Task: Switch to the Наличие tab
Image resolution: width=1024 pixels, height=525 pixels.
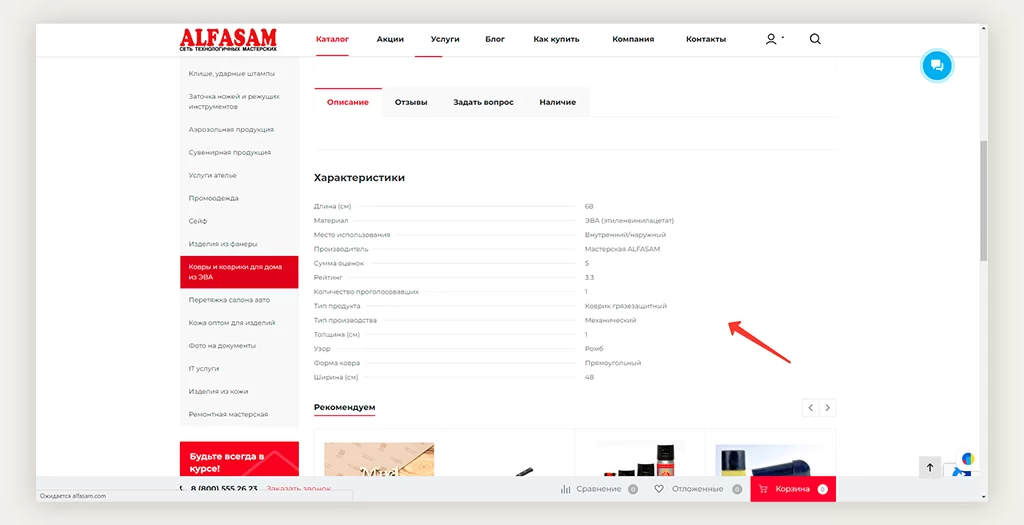Action: pyautogui.click(x=557, y=102)
